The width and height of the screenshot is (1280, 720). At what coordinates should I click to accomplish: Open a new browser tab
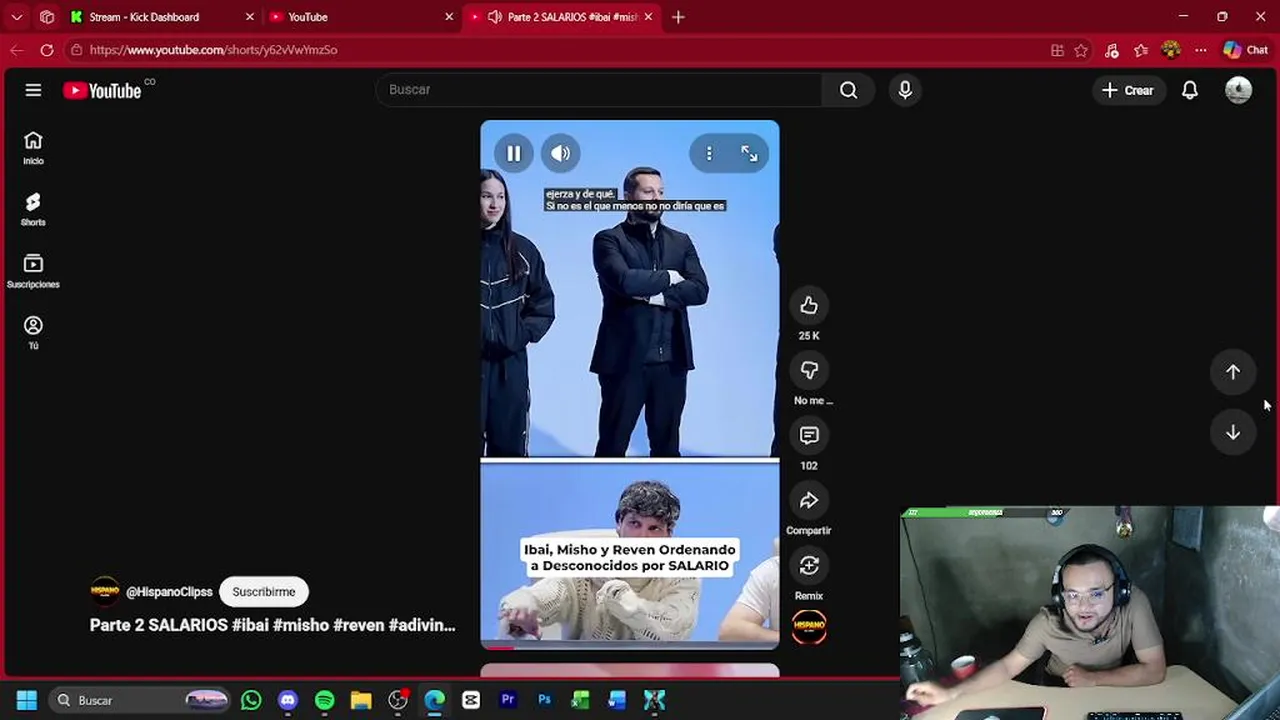(x=678, y=17)
